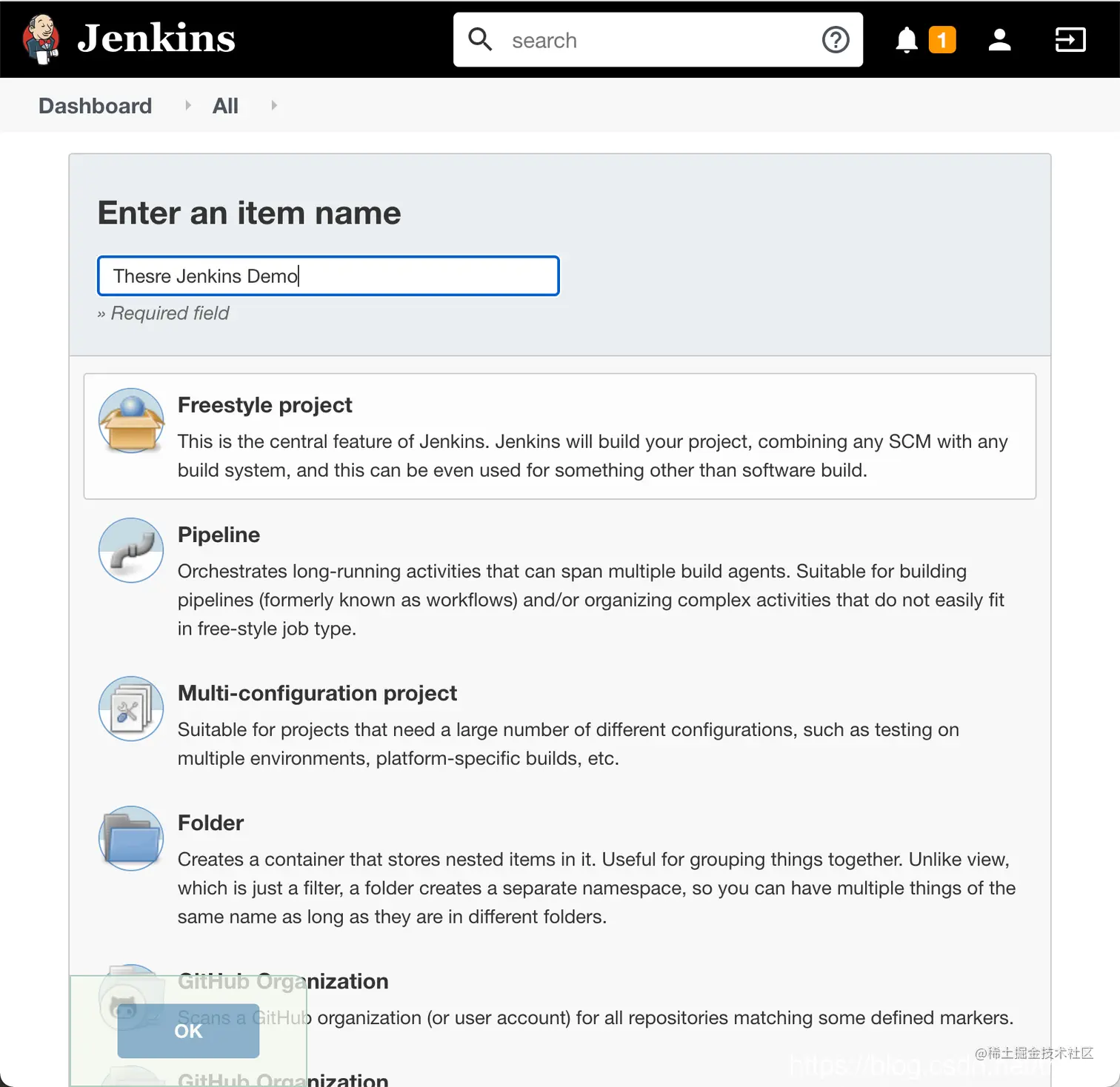Click the Multi-configuration description text
1120x1087 pixels.
(568, 743)
